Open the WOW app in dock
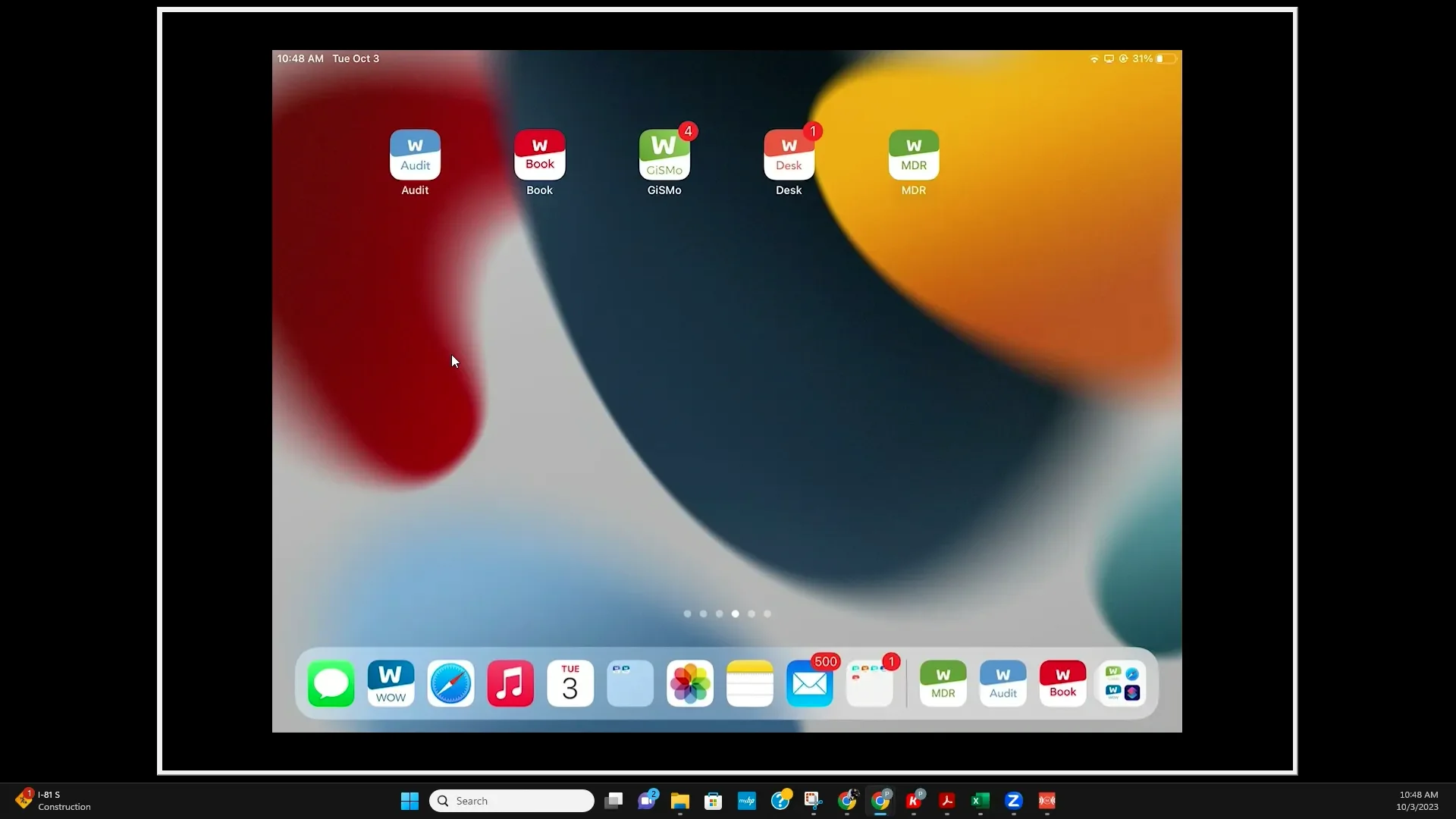The width and height of the screenshot is (1456, 819). [391, 683]
